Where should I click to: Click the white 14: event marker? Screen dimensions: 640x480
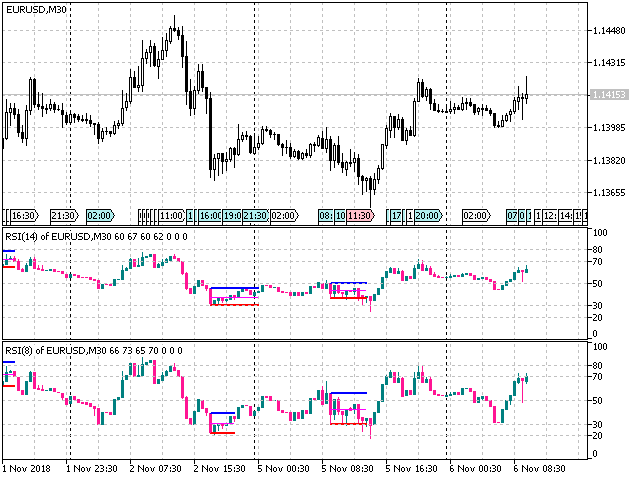point(566,216)
